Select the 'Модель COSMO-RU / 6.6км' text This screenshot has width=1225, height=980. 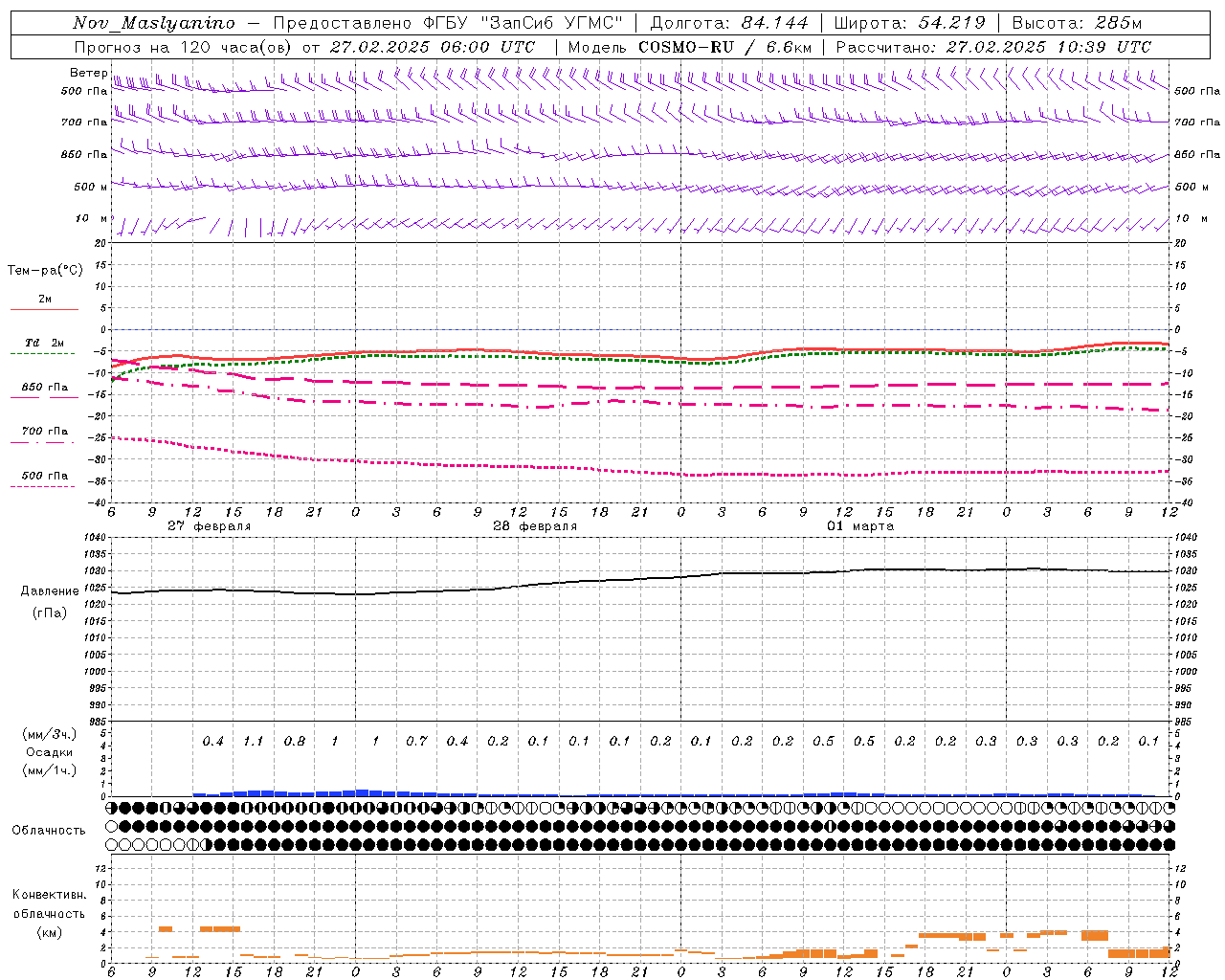tap(689, 47)
